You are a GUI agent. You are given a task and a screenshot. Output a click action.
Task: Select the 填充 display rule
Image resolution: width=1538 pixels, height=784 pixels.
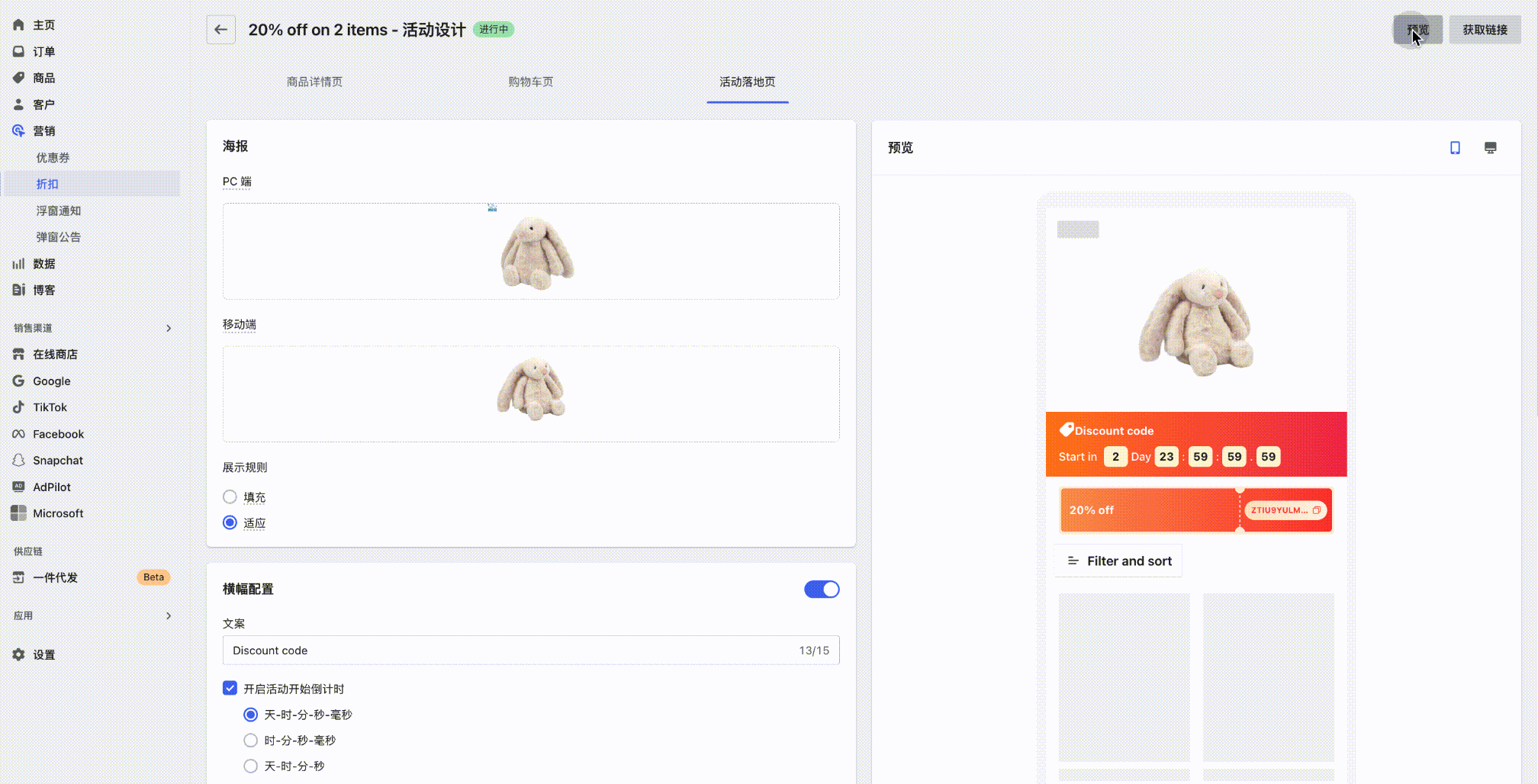pos(230,497)
